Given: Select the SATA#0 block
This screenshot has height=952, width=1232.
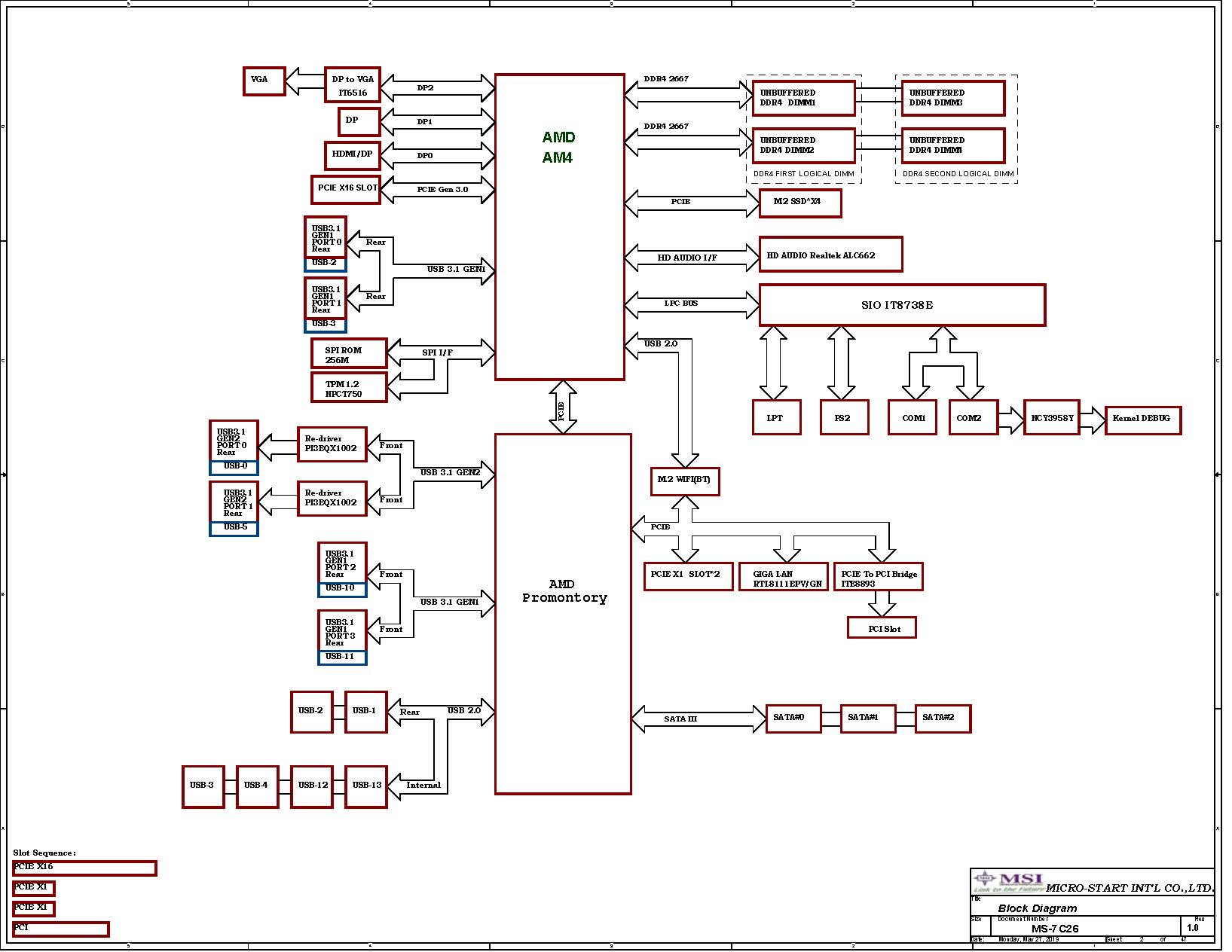Looking at the screenshot, I should tap(793, 719).
